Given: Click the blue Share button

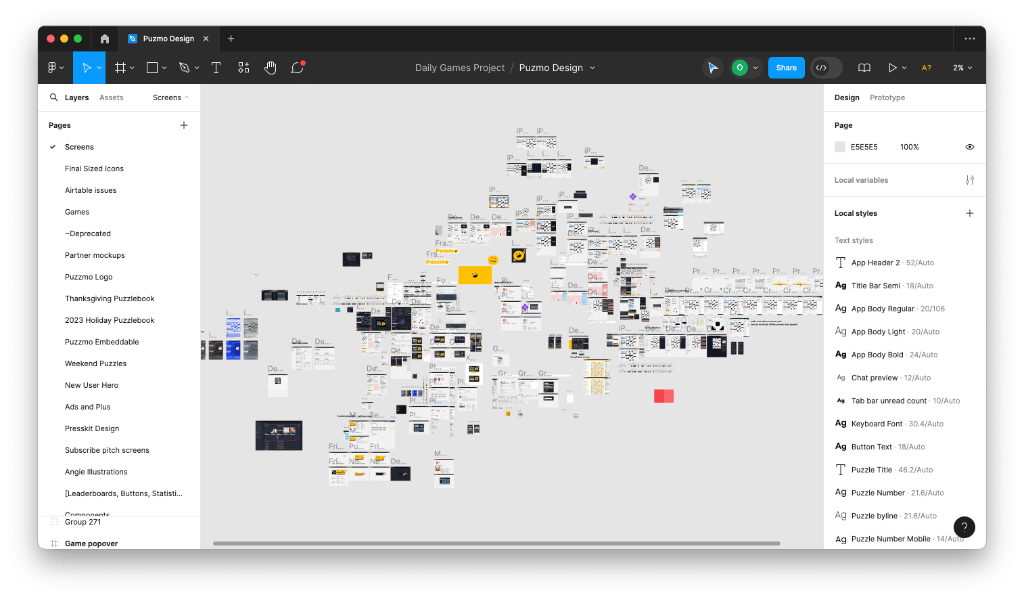Looking at the screenshot, I should (x=786, y=68).
